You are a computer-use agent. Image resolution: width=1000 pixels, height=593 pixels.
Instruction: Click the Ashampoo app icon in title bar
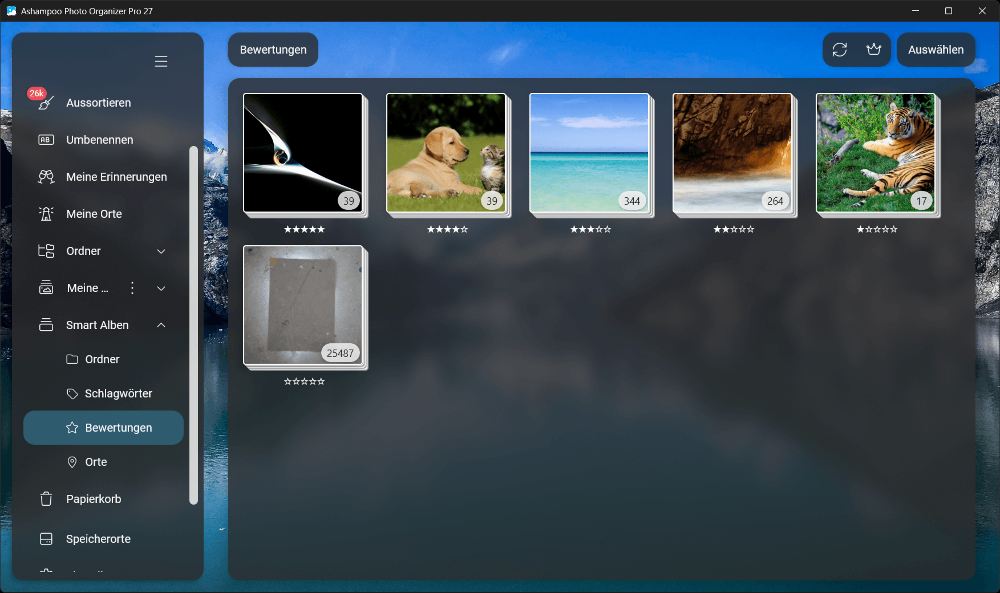click(11, 11)
